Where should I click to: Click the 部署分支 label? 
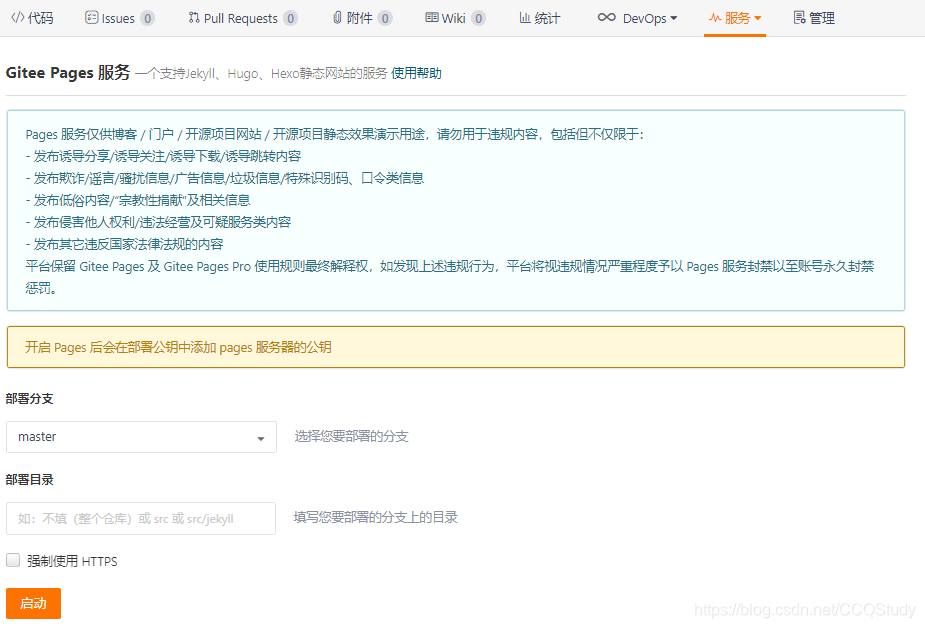29,399
